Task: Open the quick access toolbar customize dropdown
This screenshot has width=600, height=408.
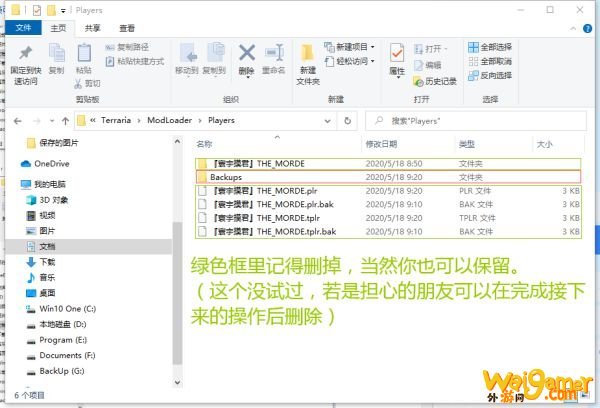Action: click(x=63, y=11)
